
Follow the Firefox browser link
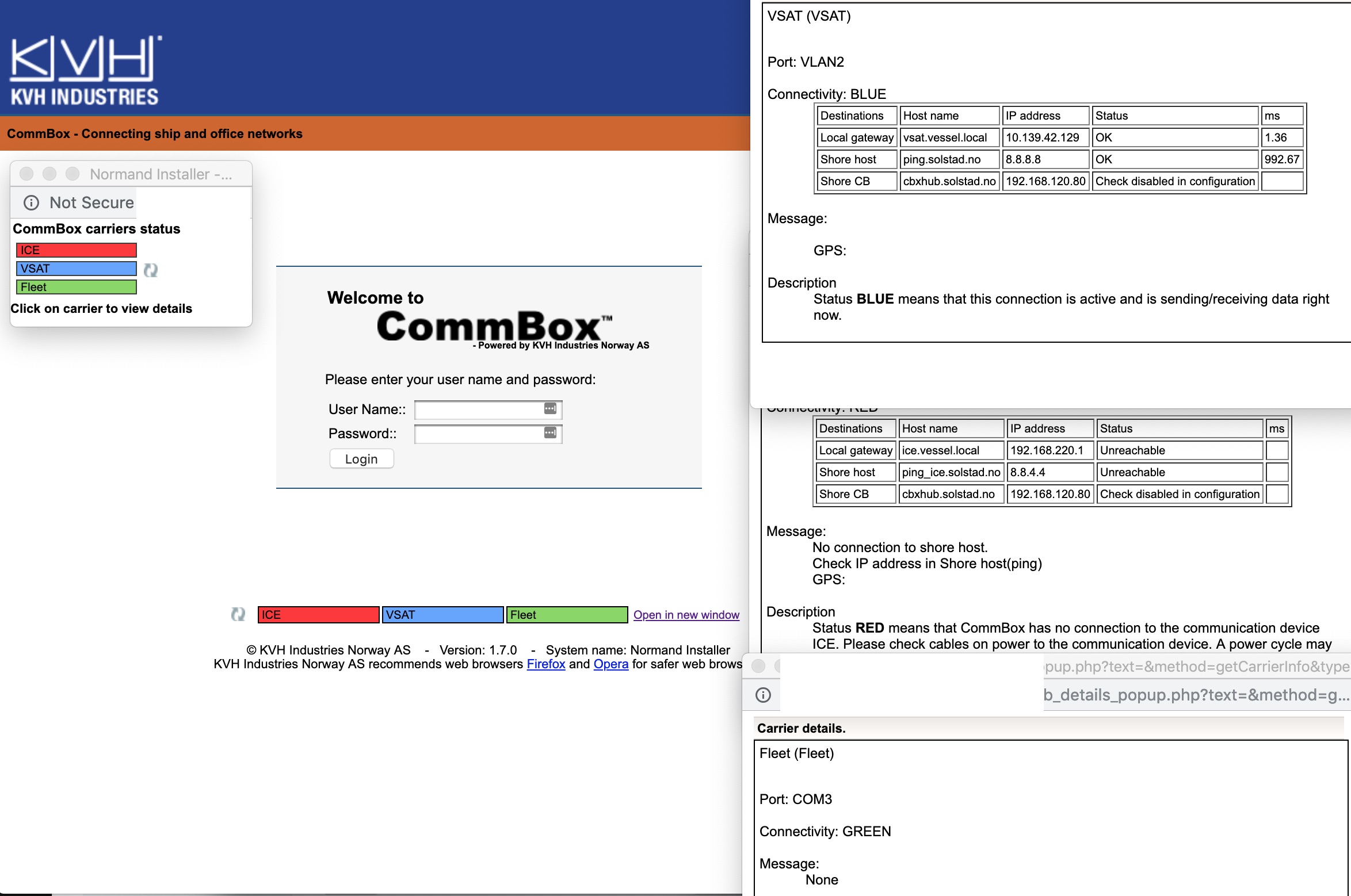pos(546,664)
